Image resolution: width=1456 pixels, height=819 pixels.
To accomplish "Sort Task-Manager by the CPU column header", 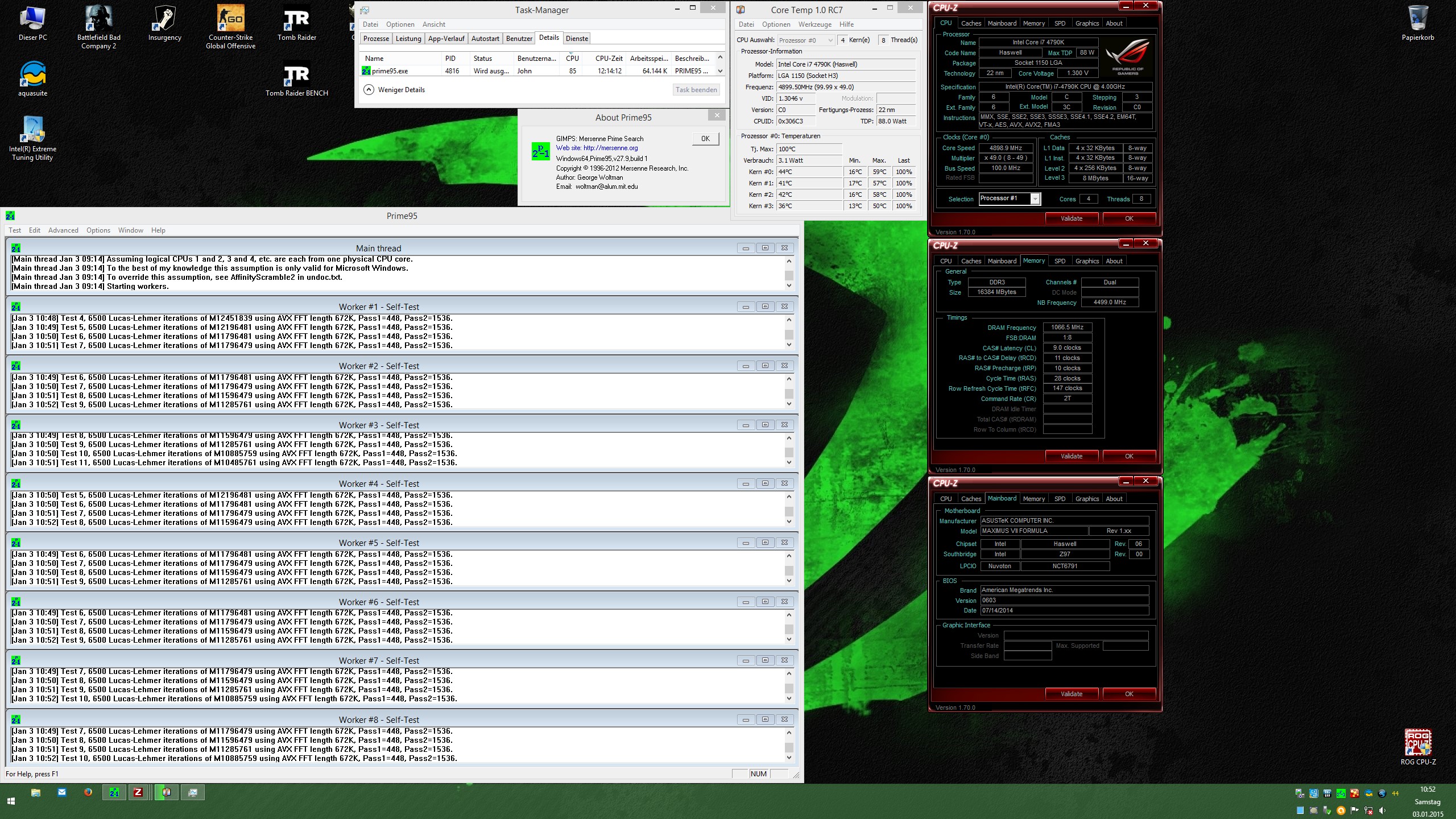I will [572, 59].
